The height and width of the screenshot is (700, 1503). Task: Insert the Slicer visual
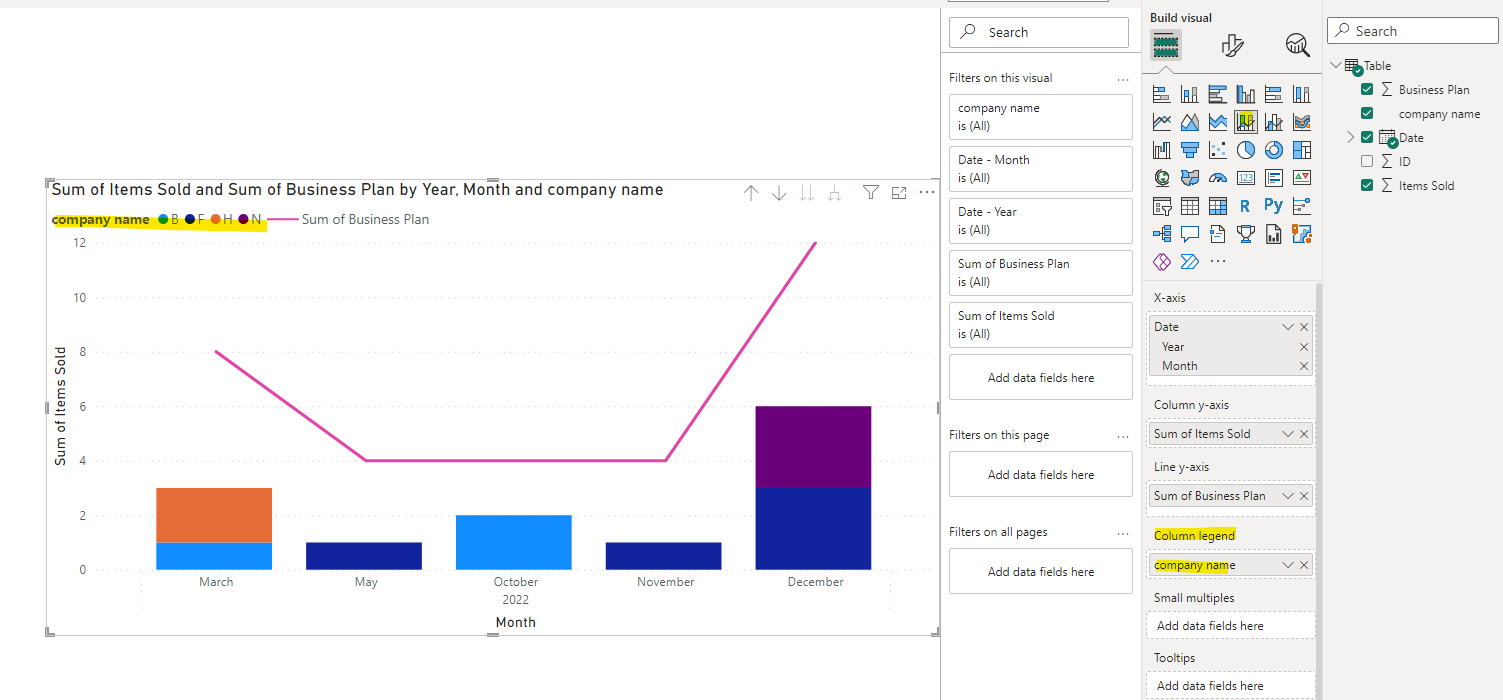click(x=1162, y=206)
